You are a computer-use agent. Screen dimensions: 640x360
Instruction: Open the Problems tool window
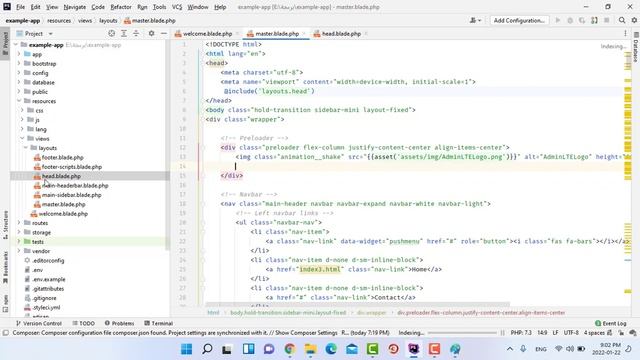[x=119, y=323]
